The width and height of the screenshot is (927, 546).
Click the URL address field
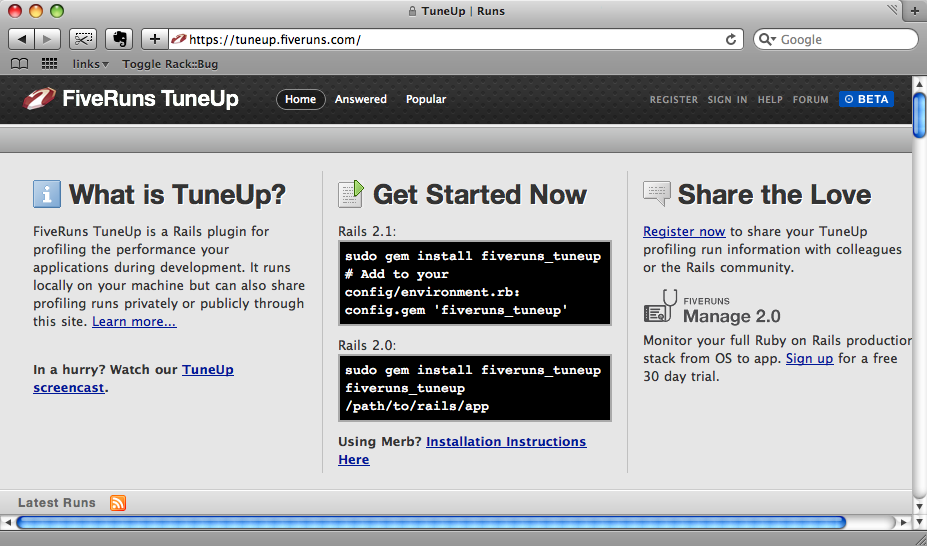click(455, 40)
